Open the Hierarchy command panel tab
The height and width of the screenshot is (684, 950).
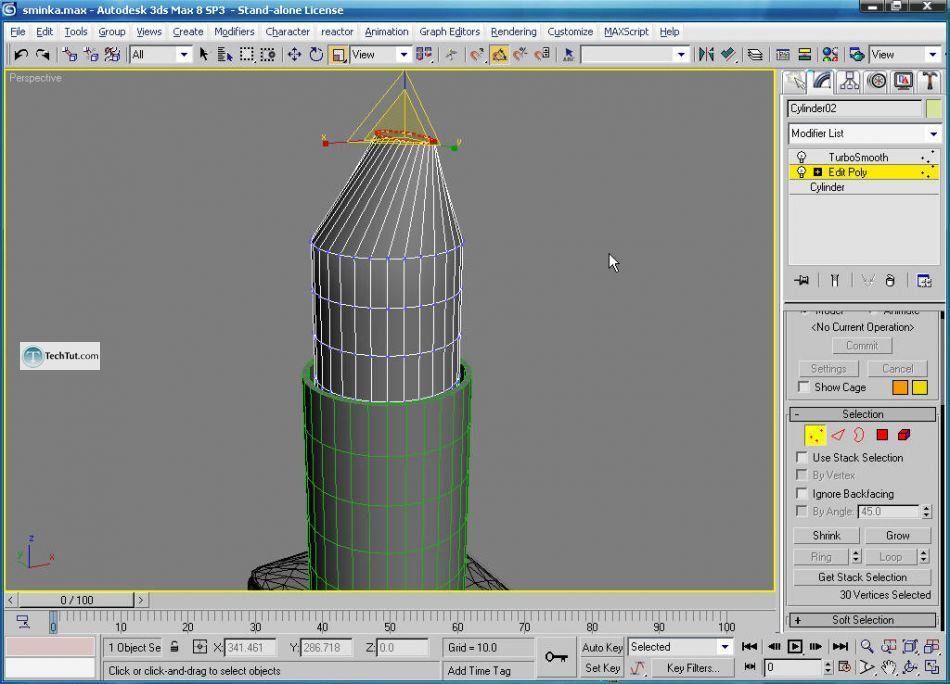[850, 81]
